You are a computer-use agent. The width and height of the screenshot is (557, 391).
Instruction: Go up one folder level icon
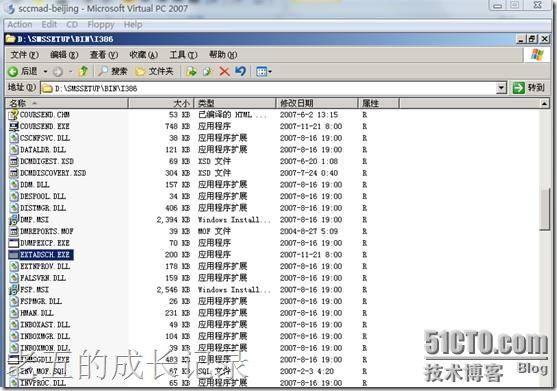(x=83, y=71)
